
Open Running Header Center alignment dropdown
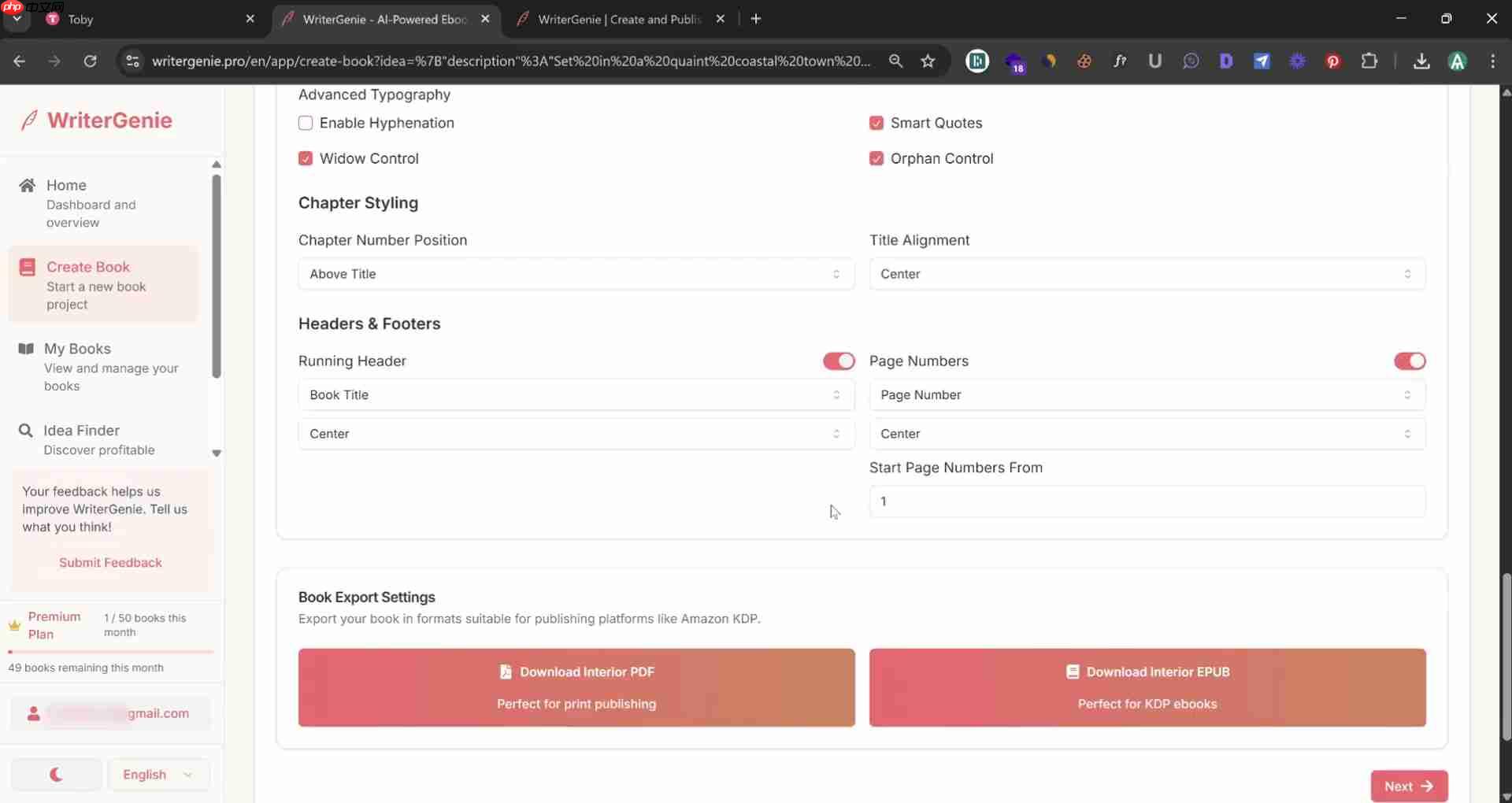(x=576, y=434)
